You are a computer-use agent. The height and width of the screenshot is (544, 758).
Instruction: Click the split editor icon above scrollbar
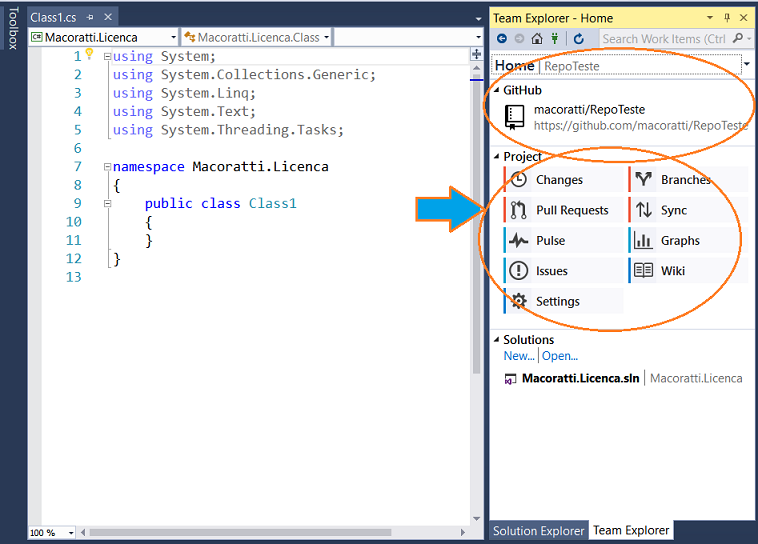coord(476,54)
